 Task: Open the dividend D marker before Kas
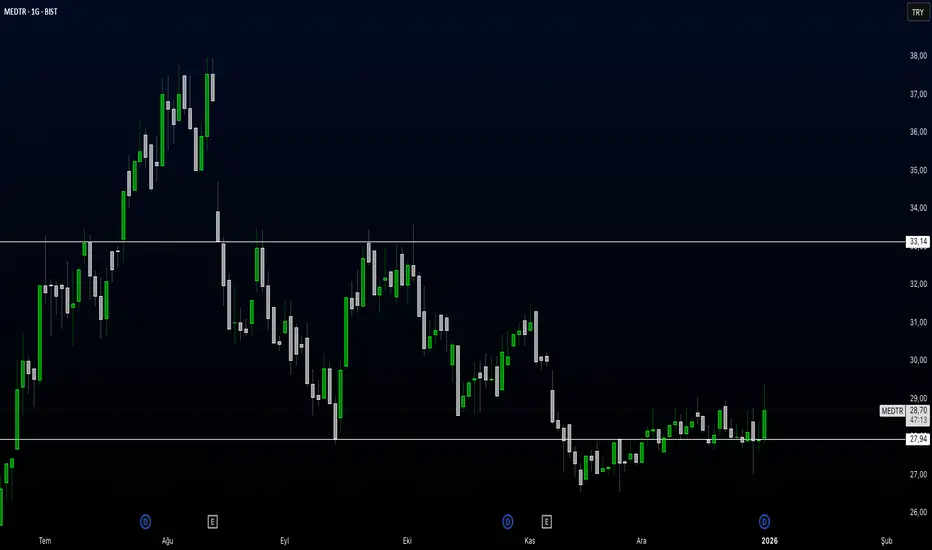[508, 522]
